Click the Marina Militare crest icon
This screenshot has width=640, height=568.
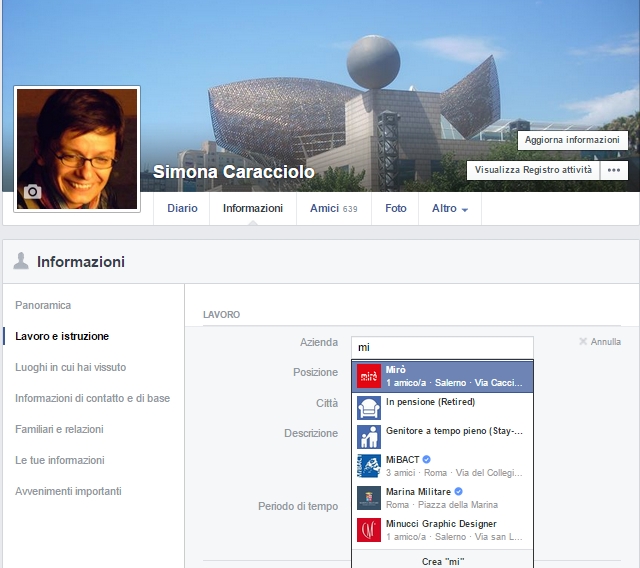coord(369,498)
